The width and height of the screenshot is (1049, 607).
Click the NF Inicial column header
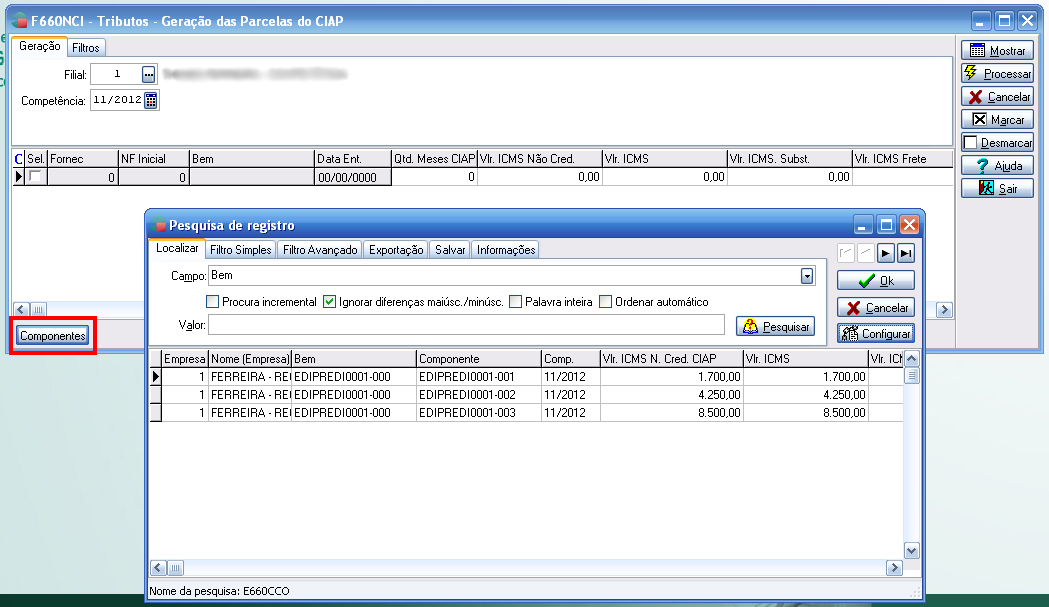click(x=154, y=159)
